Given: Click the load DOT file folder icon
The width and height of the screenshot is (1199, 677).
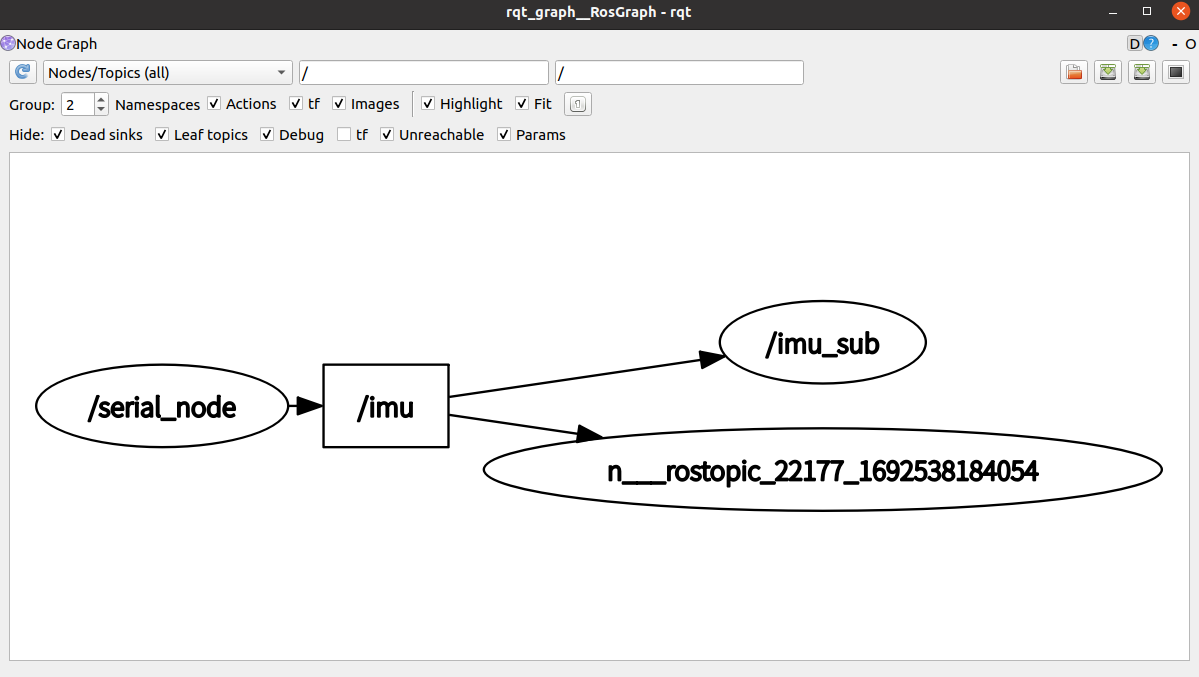Looking at the screenshot, I should point(1074,72).
